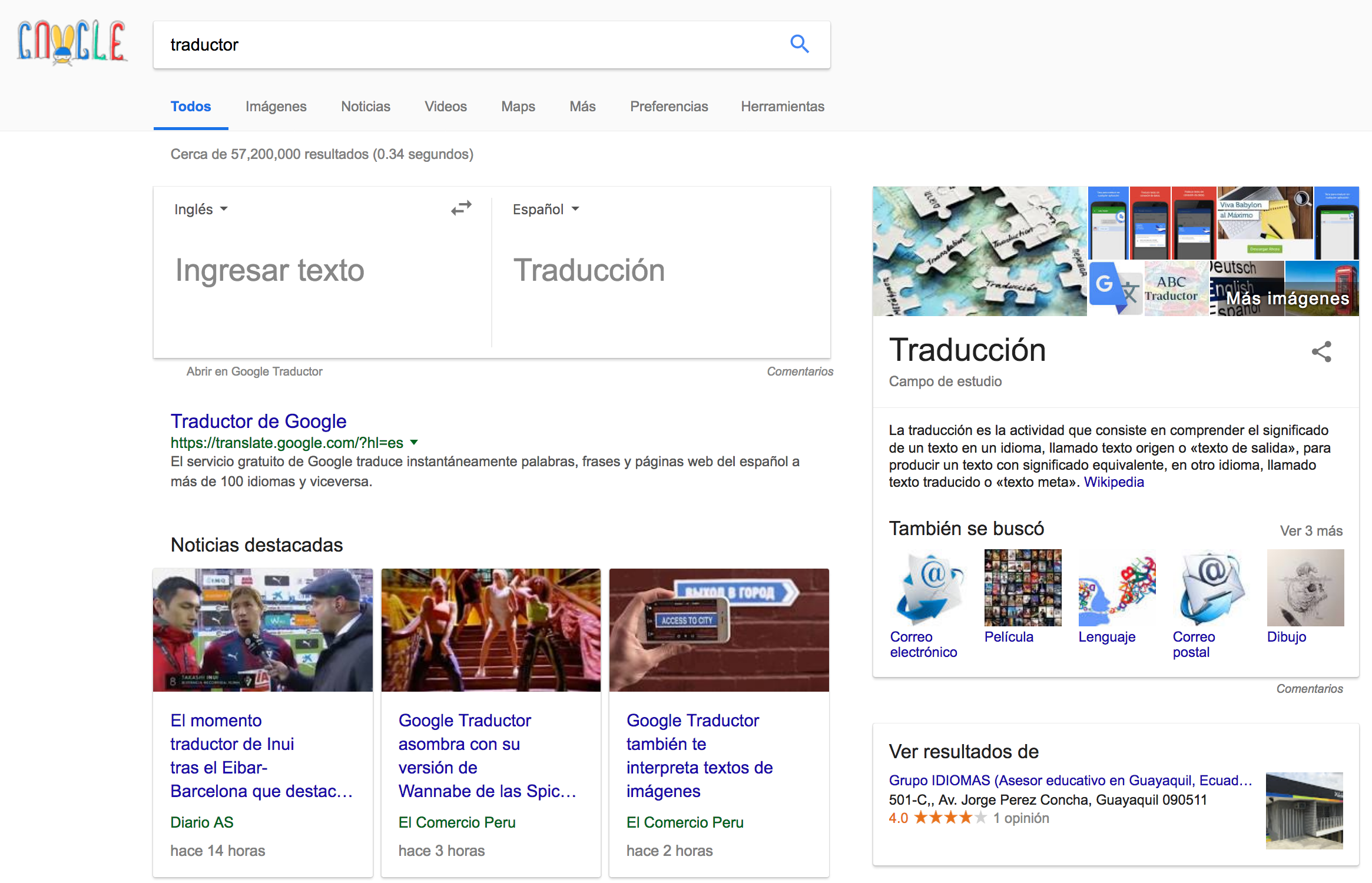Click the Correo postal envelope icon image

pos(1211,587)
